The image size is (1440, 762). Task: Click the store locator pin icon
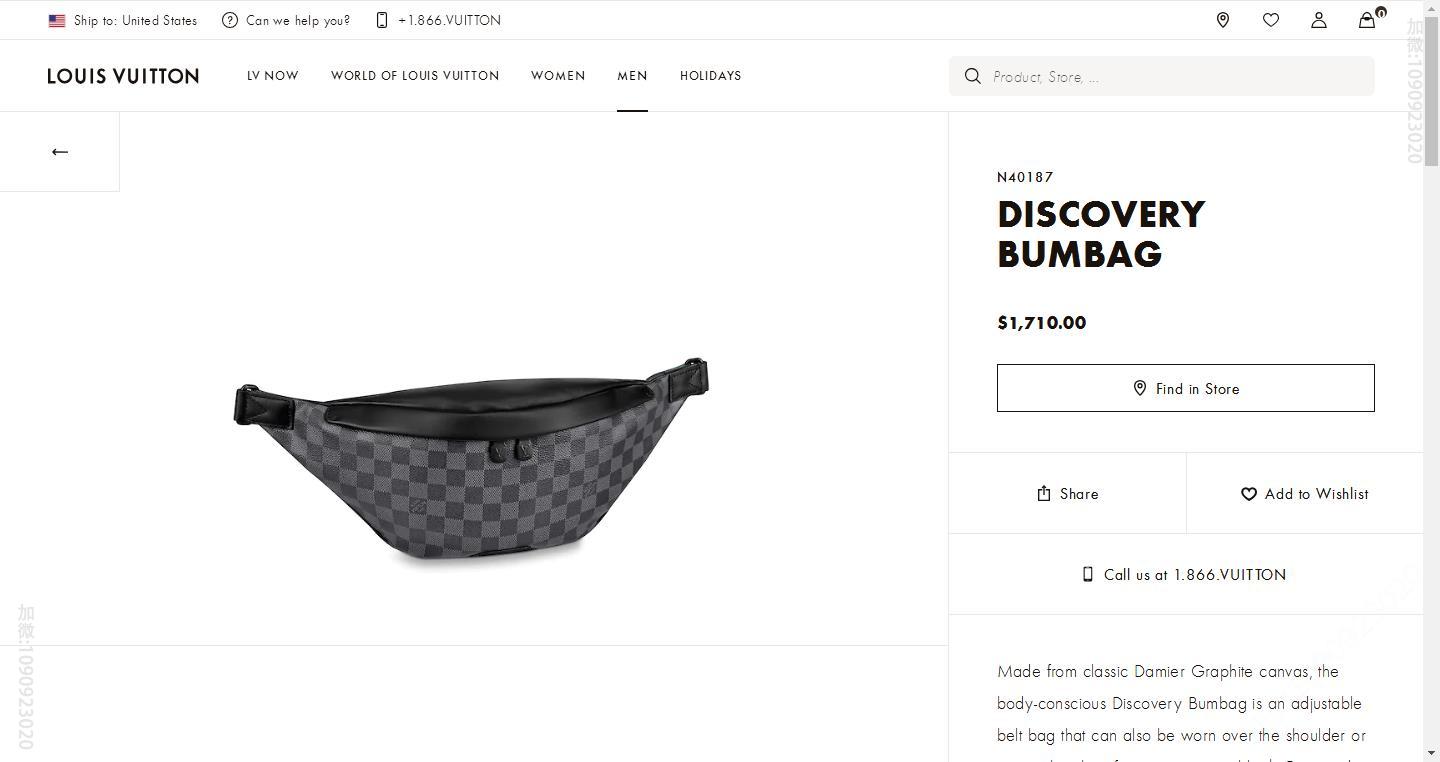coord(1222,20)
